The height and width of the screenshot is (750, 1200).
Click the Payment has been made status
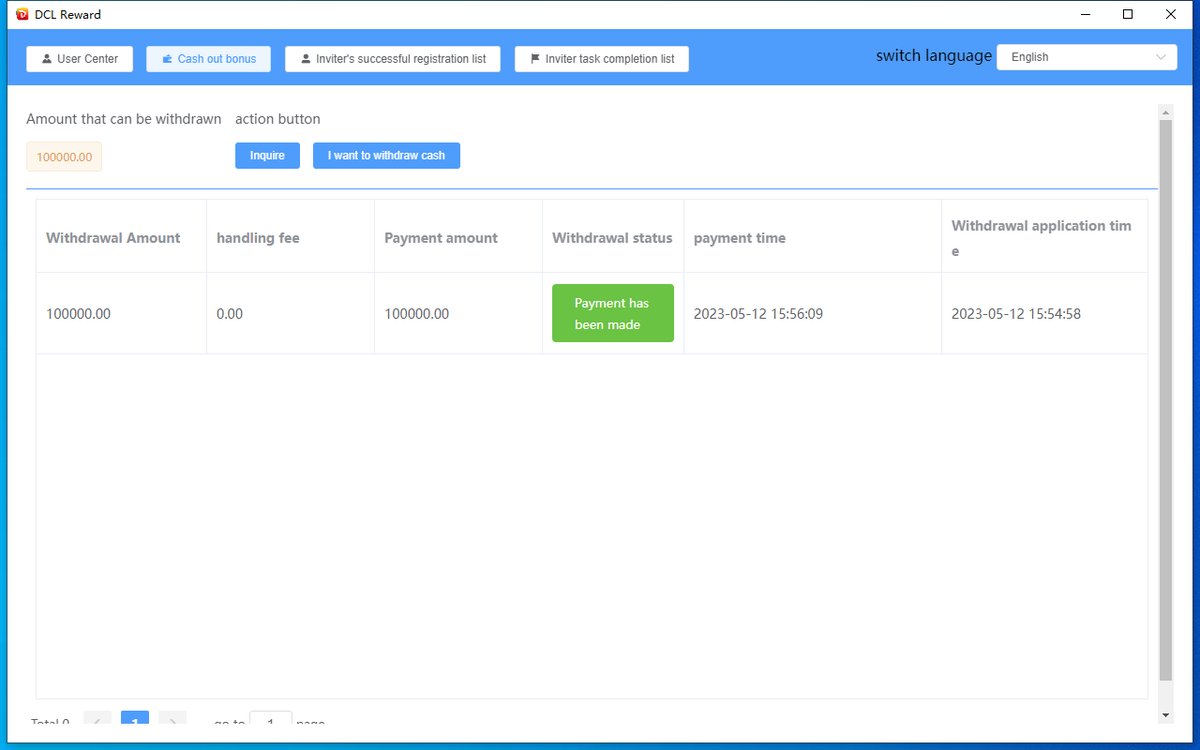[613, 313]
